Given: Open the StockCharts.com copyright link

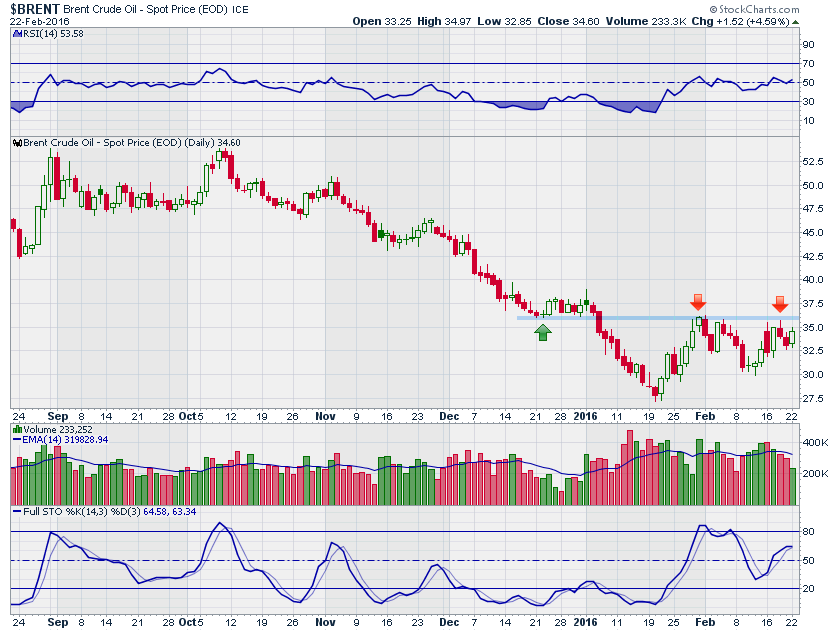Looking at the screenshot, I should (x=754, y=9).
